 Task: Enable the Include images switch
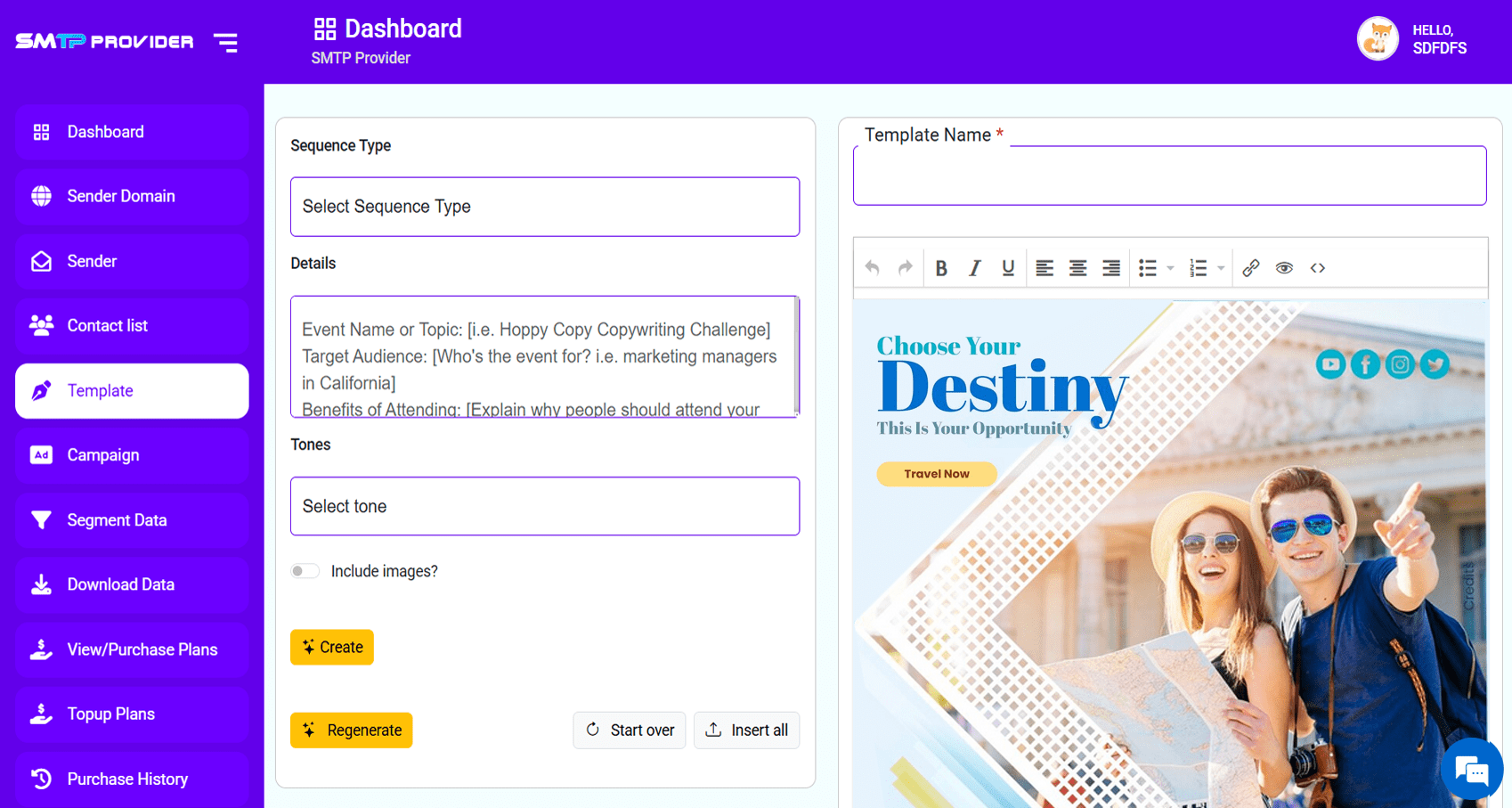pos(305,571)
